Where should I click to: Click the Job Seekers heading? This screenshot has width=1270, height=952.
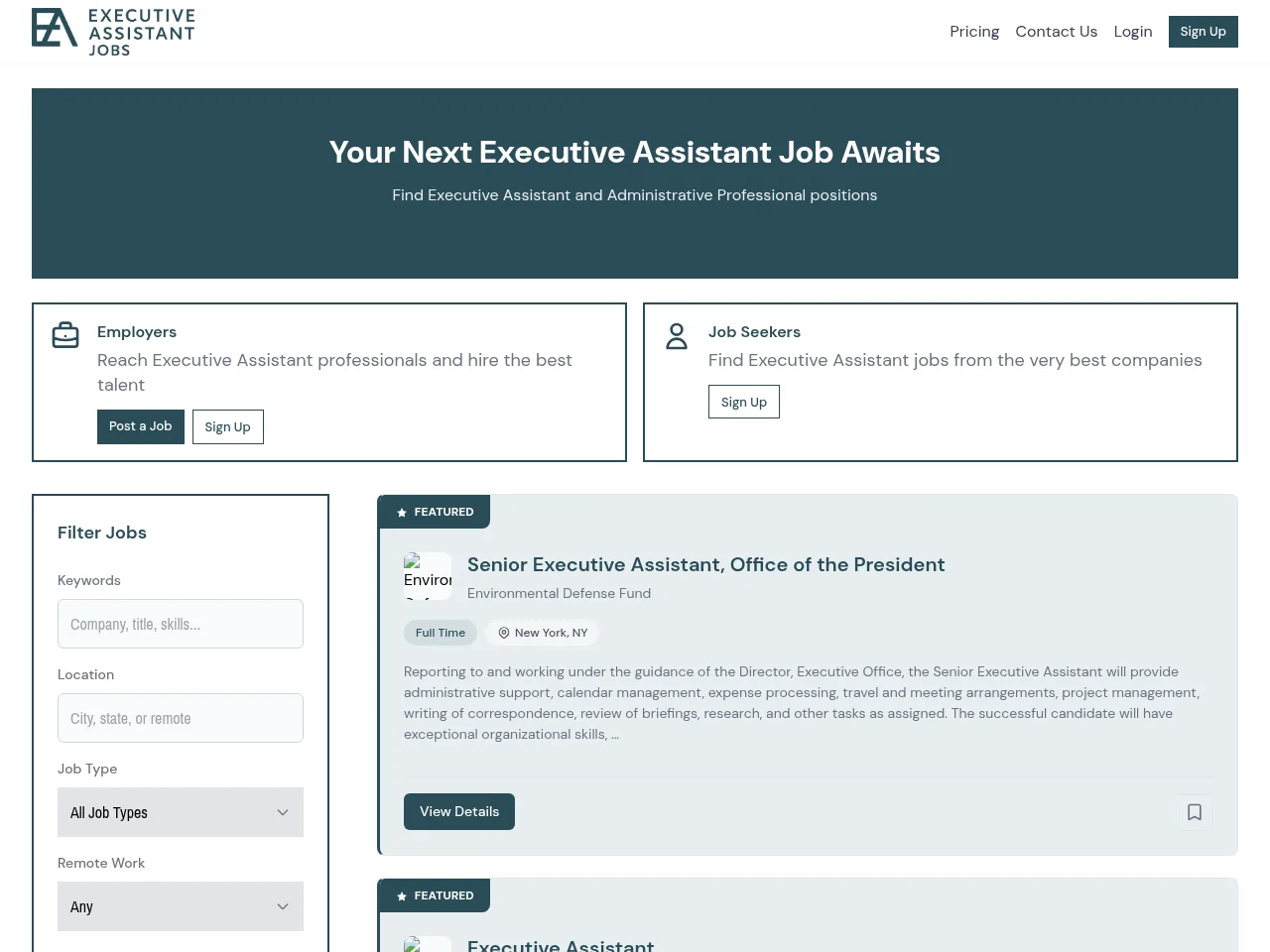pos(754,332)
